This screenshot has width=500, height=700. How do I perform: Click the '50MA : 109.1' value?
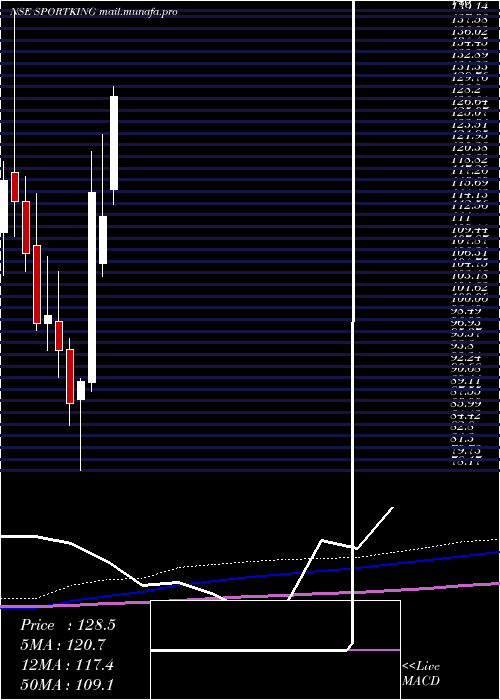[x=67, y=685]
